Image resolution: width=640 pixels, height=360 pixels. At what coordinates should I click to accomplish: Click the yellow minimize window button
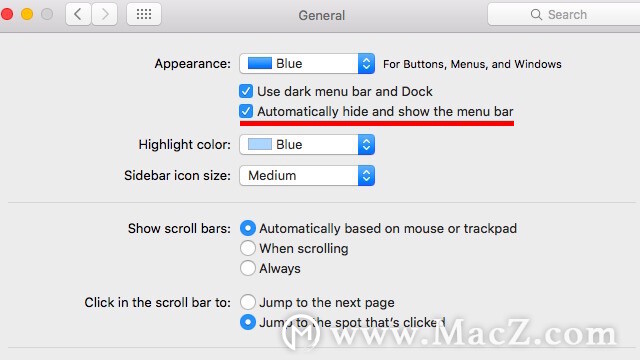(27, 14)
